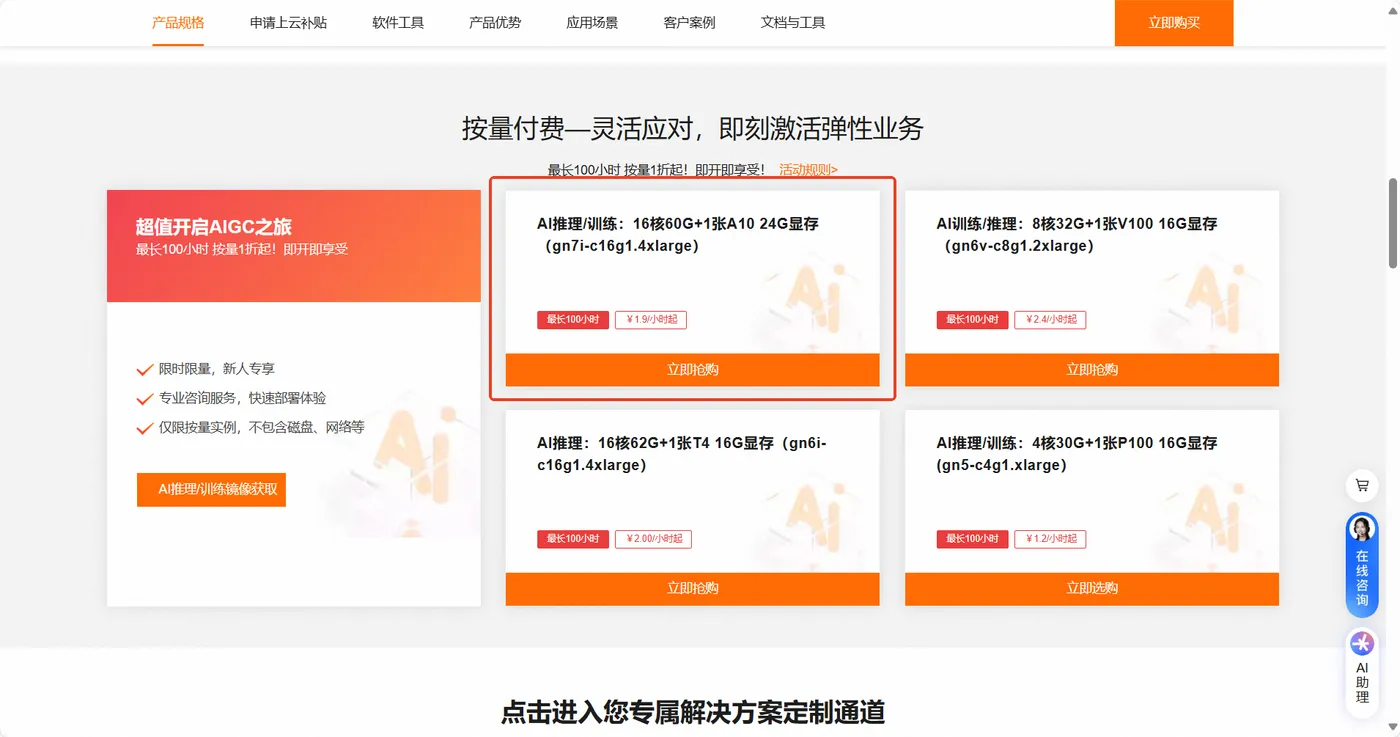Open 应用场景 tab
The image size is (1400, 737).
pyautogui.click(x=592, y=22)
